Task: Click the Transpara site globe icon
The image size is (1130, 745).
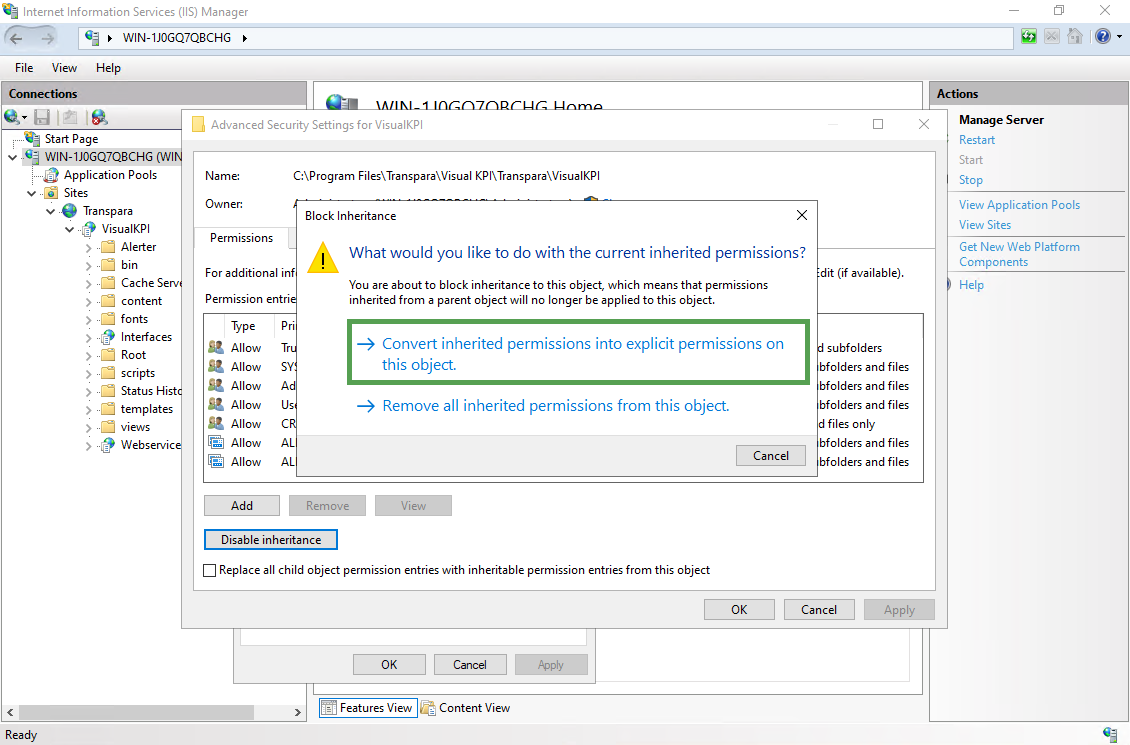Action: point(70,211)
